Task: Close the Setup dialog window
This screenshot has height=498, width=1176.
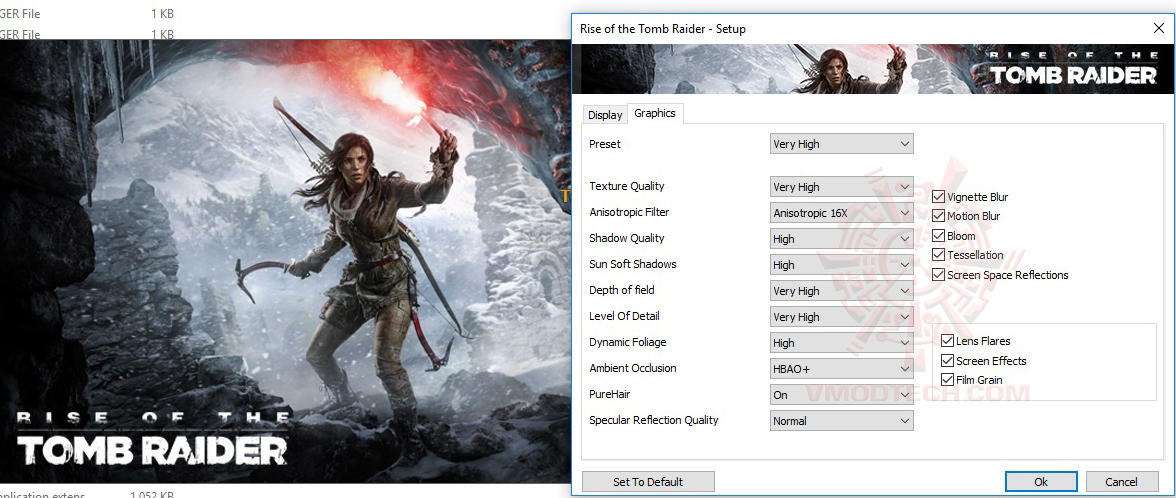Action: 1157,28
